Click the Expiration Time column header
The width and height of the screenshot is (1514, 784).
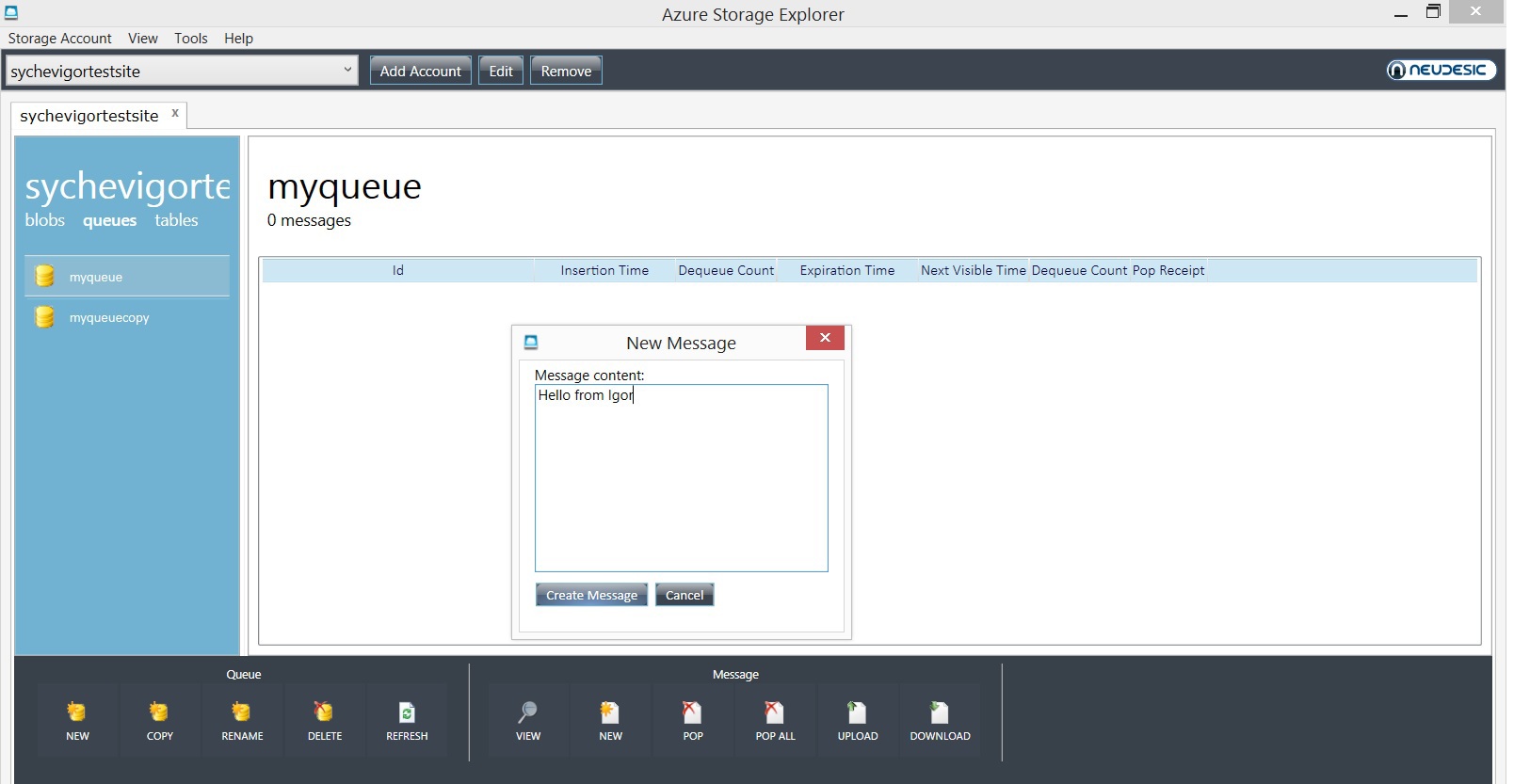(847, 270)
